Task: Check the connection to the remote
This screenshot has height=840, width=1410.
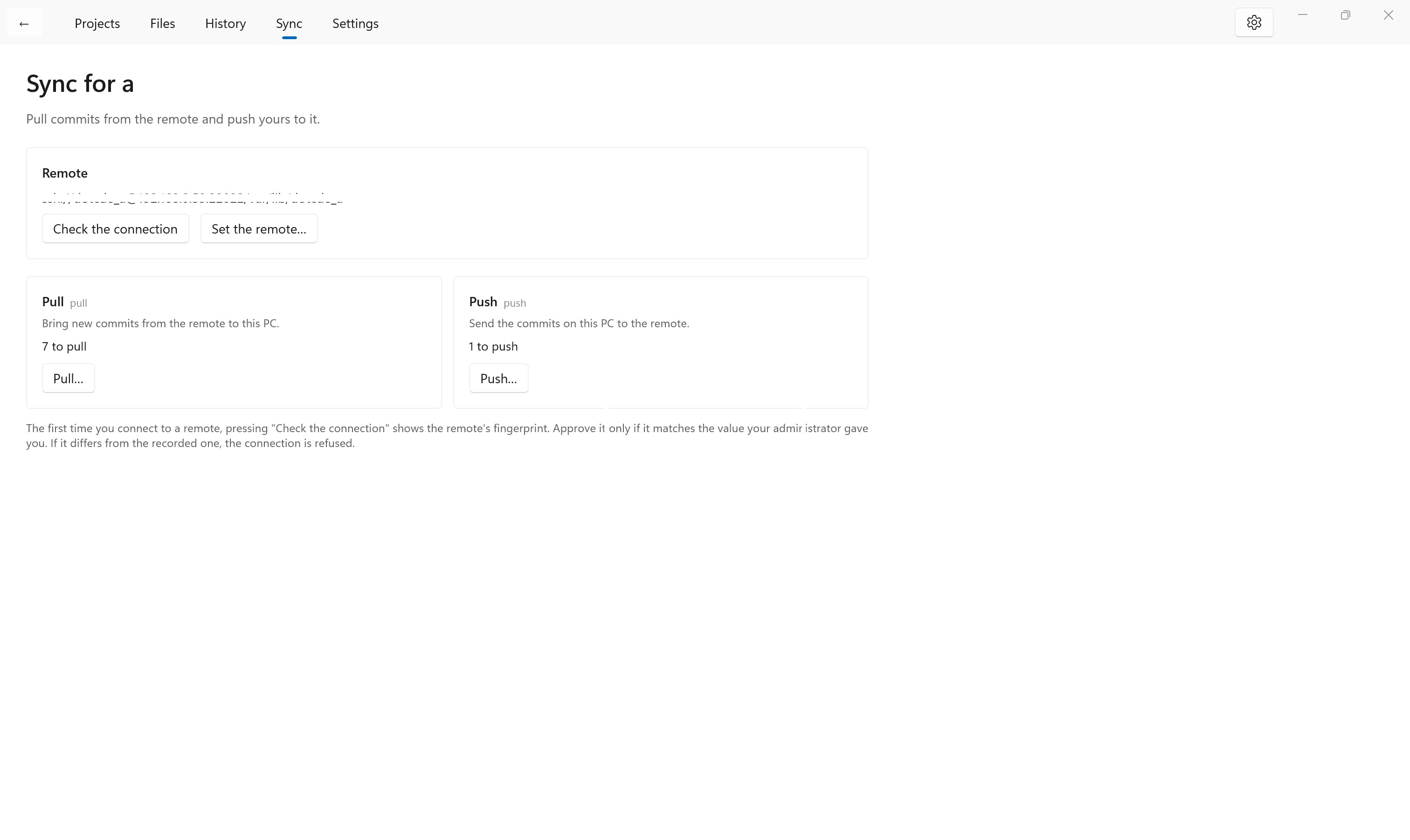Action: [116, 229]
